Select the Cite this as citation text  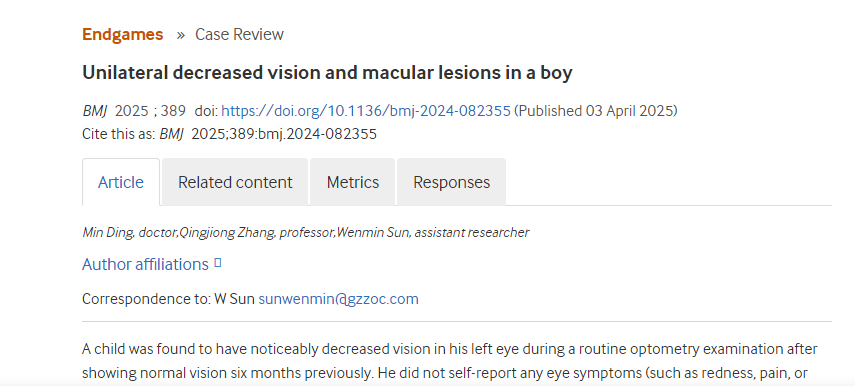(x=230, y=134)
